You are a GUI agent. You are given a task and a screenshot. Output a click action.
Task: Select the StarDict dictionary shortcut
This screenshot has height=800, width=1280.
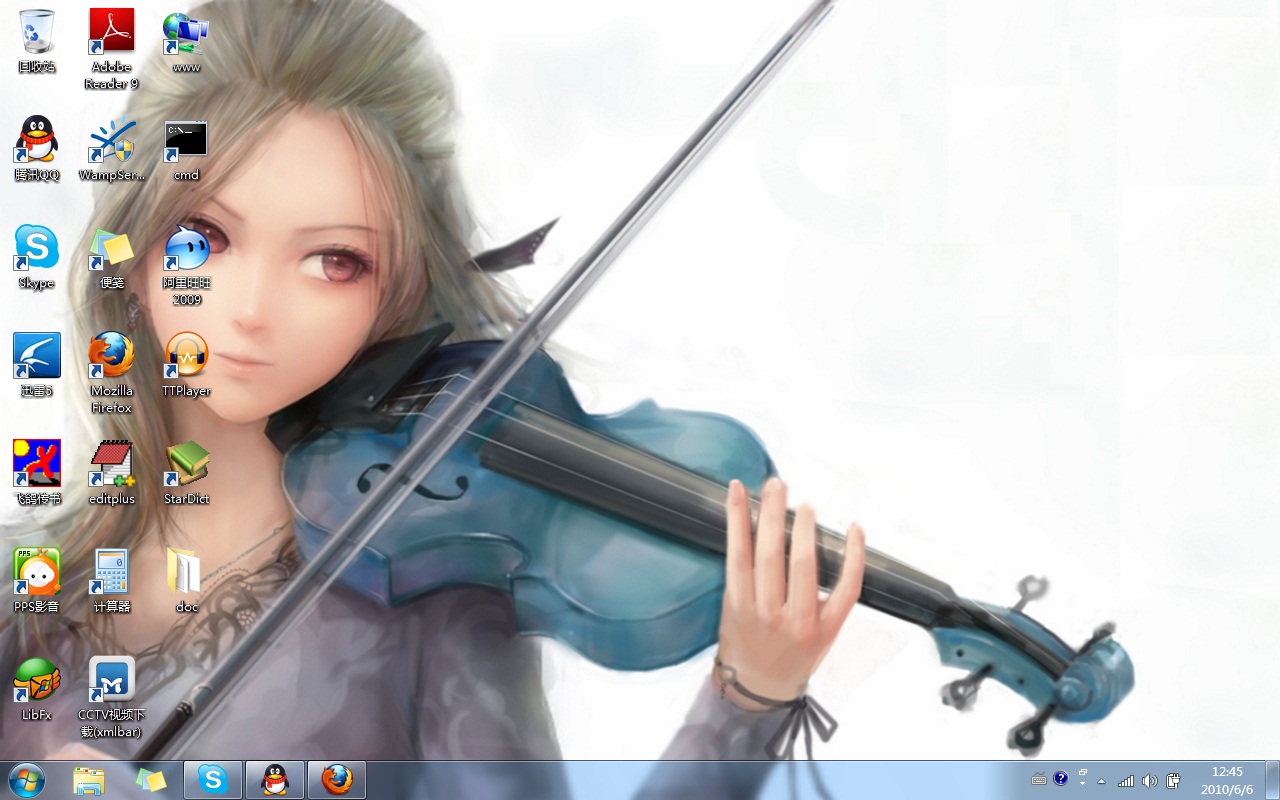(x=186, y=472)
